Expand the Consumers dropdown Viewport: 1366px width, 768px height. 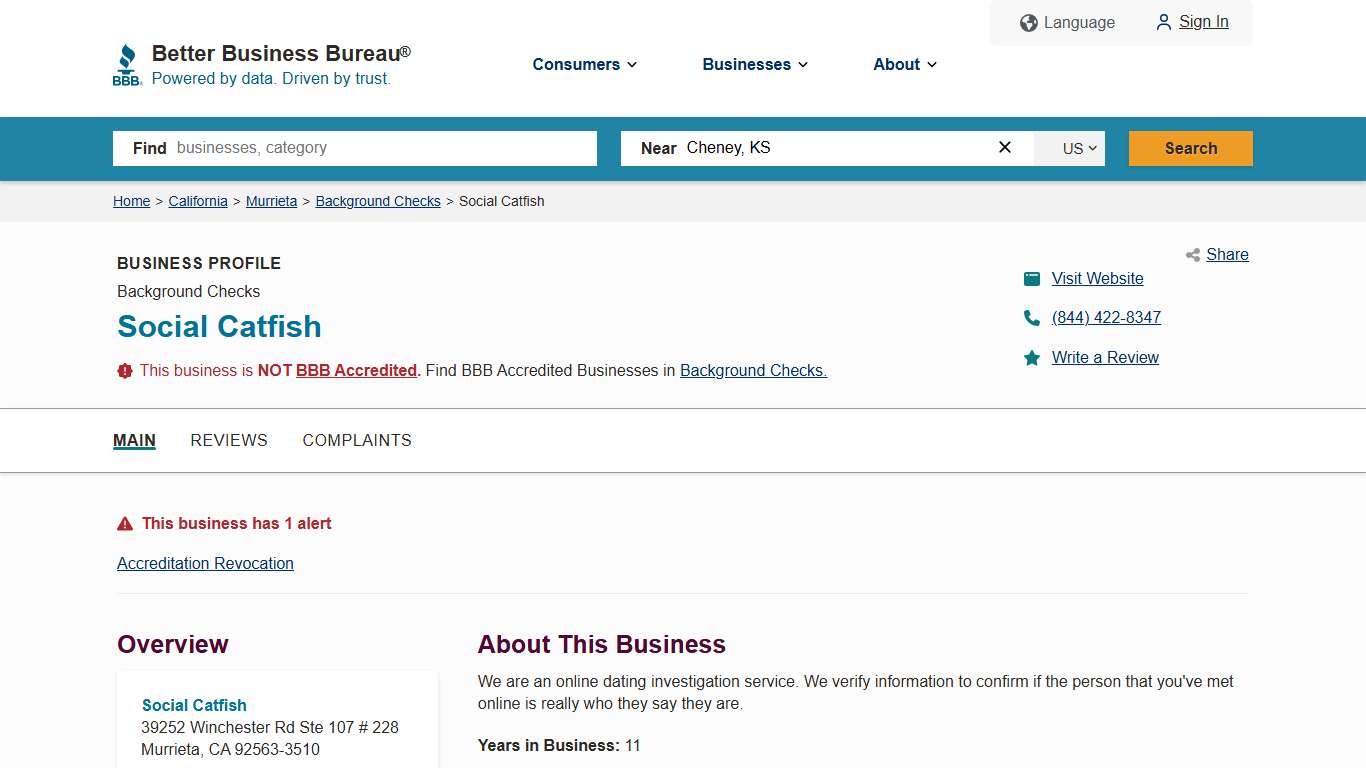coord(584,64)
